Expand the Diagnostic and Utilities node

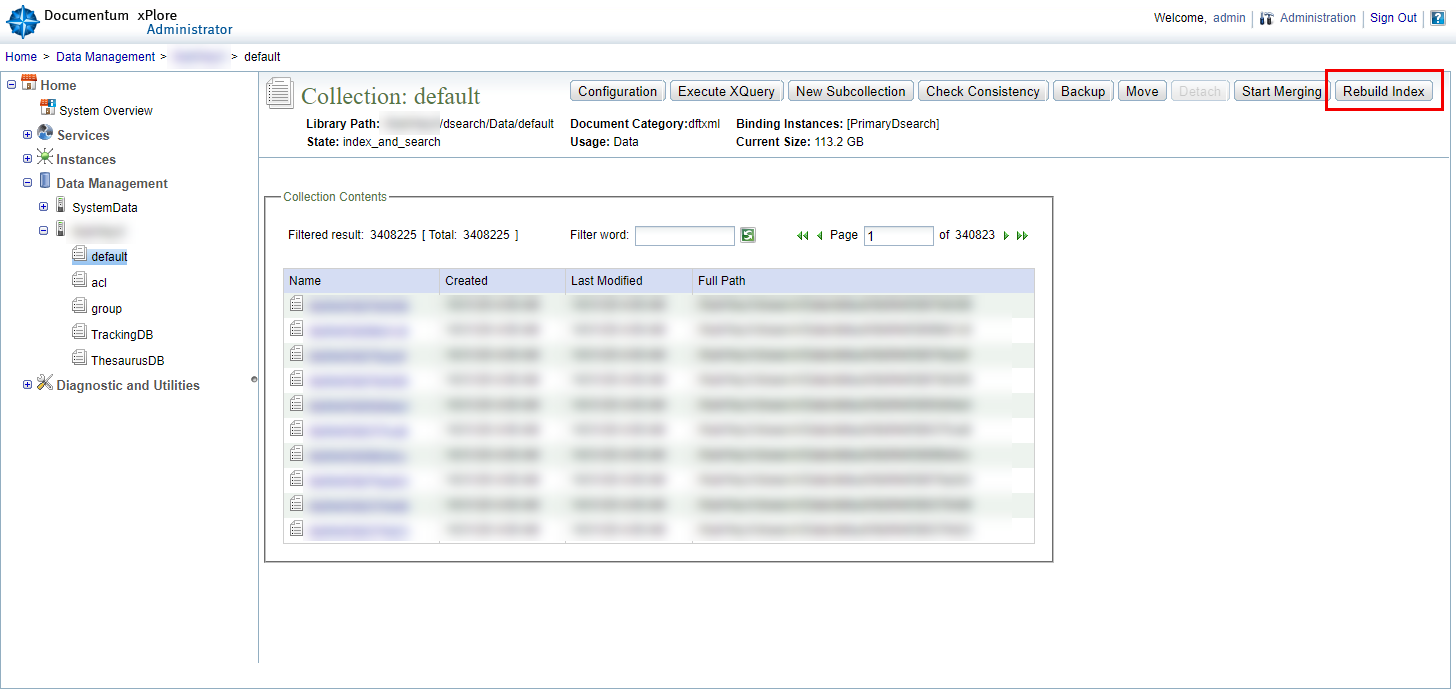(28, 385)
